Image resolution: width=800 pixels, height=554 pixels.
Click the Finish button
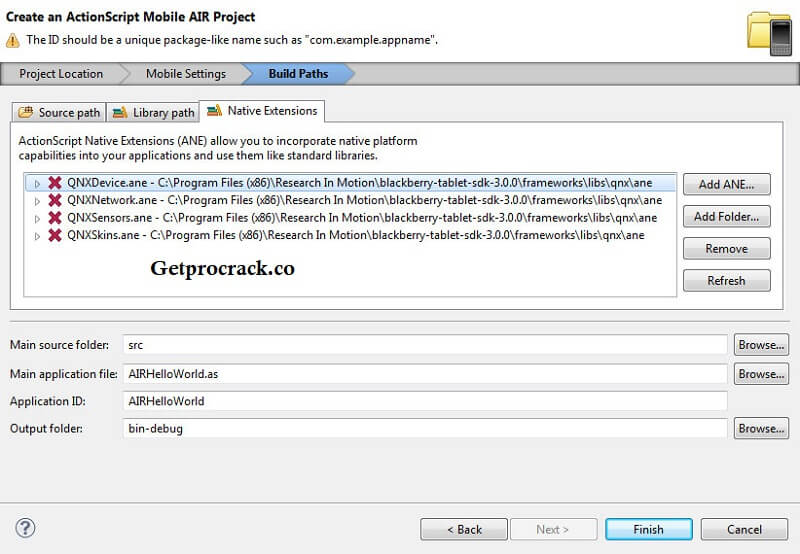tap(648, 530)
